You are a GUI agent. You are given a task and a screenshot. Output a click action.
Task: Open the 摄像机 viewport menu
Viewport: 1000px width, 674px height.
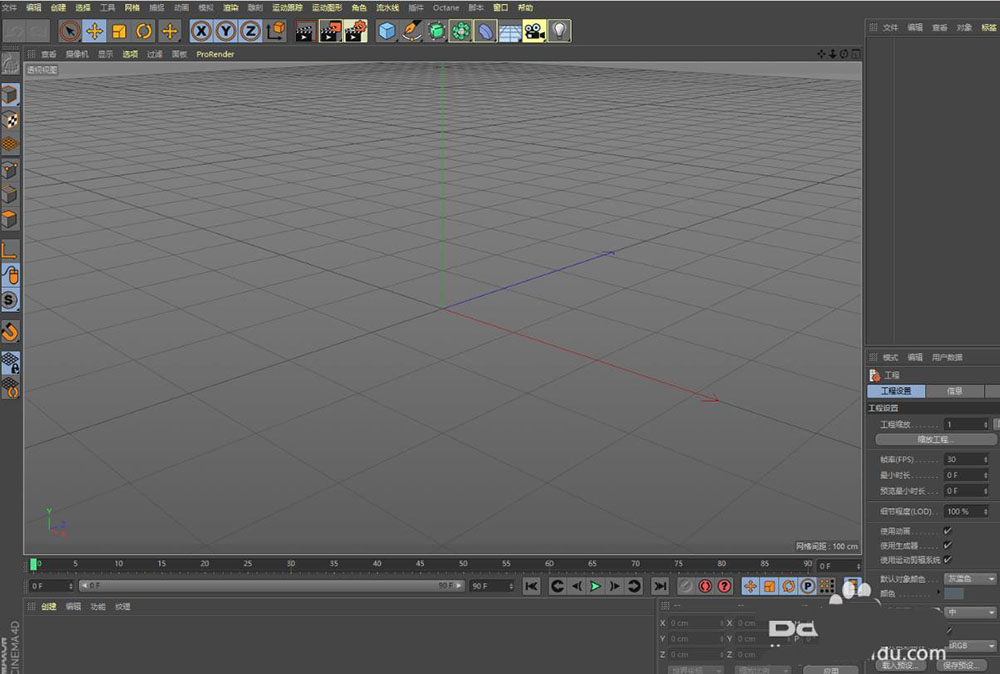[77, 54]
